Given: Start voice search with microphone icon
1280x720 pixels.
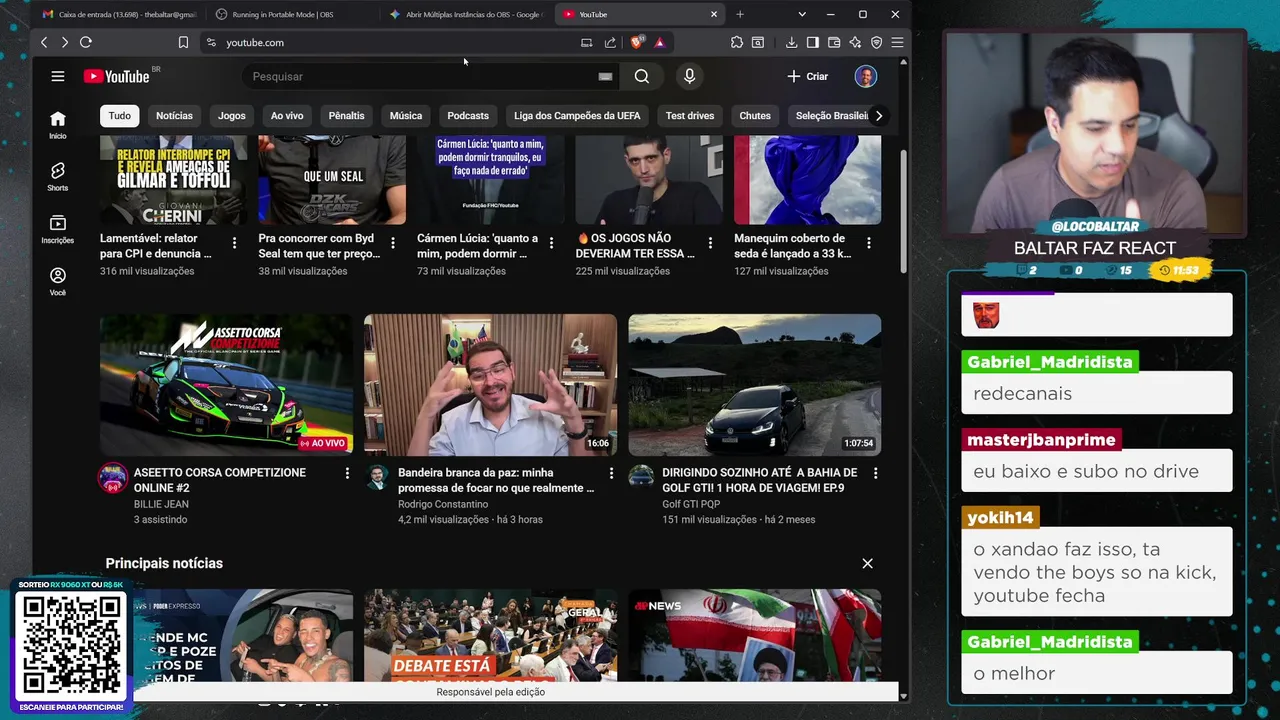Looking at the screenshot, I should (689, 76).
